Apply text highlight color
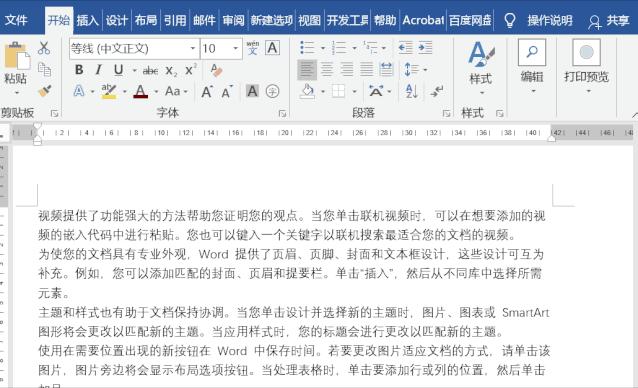The image size is (638, 388). tap(109, 91)
